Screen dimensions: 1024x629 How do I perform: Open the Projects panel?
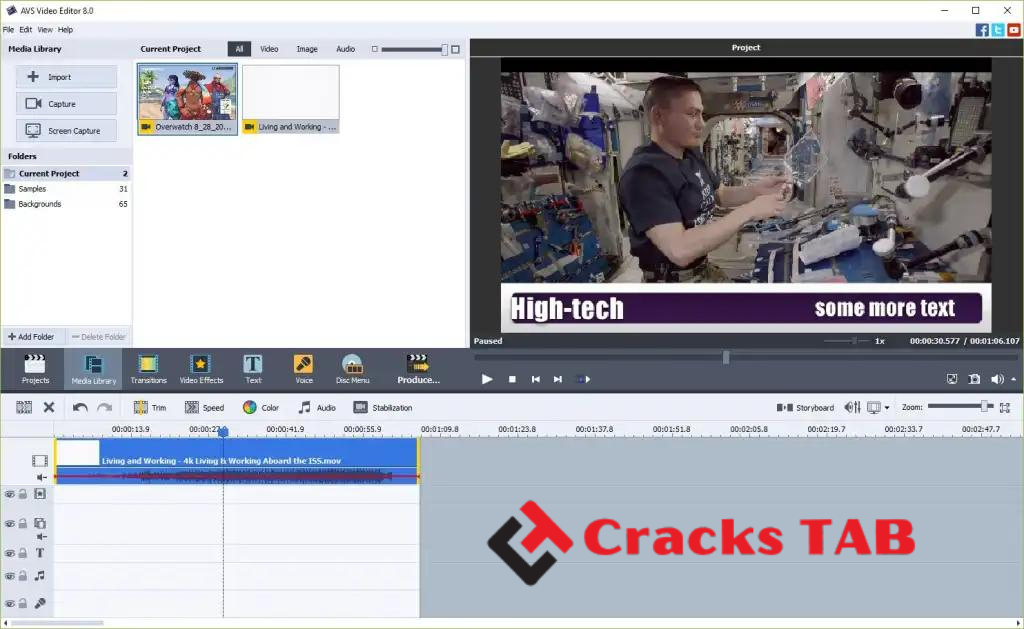click(35, 369)
